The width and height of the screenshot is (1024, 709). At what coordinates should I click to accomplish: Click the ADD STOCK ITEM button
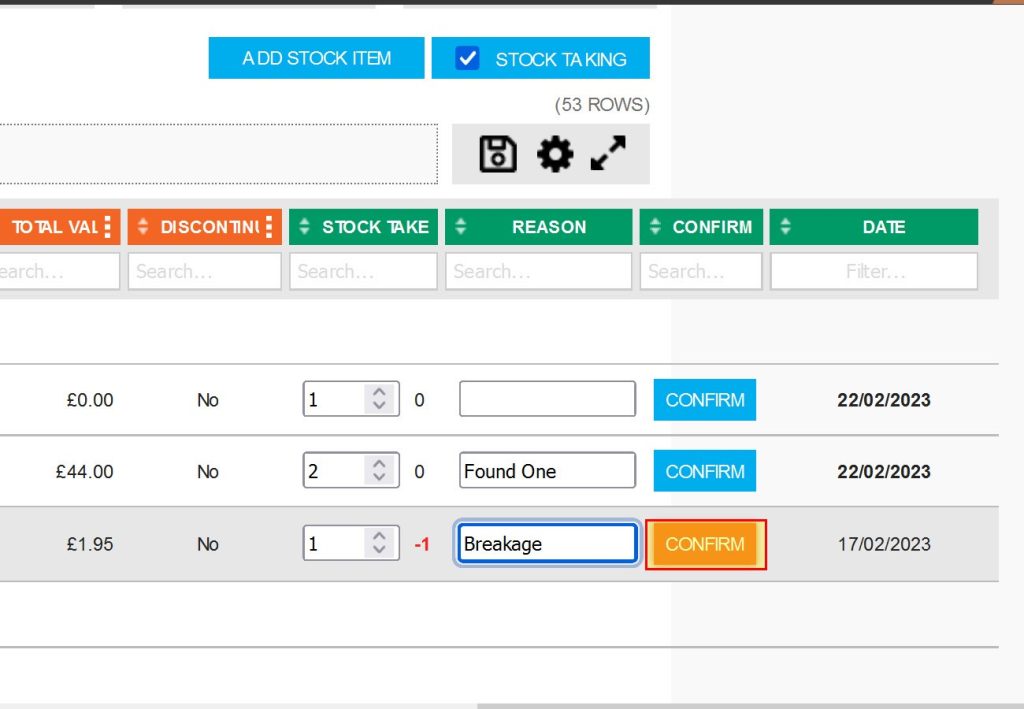click(x=315, y=57)
